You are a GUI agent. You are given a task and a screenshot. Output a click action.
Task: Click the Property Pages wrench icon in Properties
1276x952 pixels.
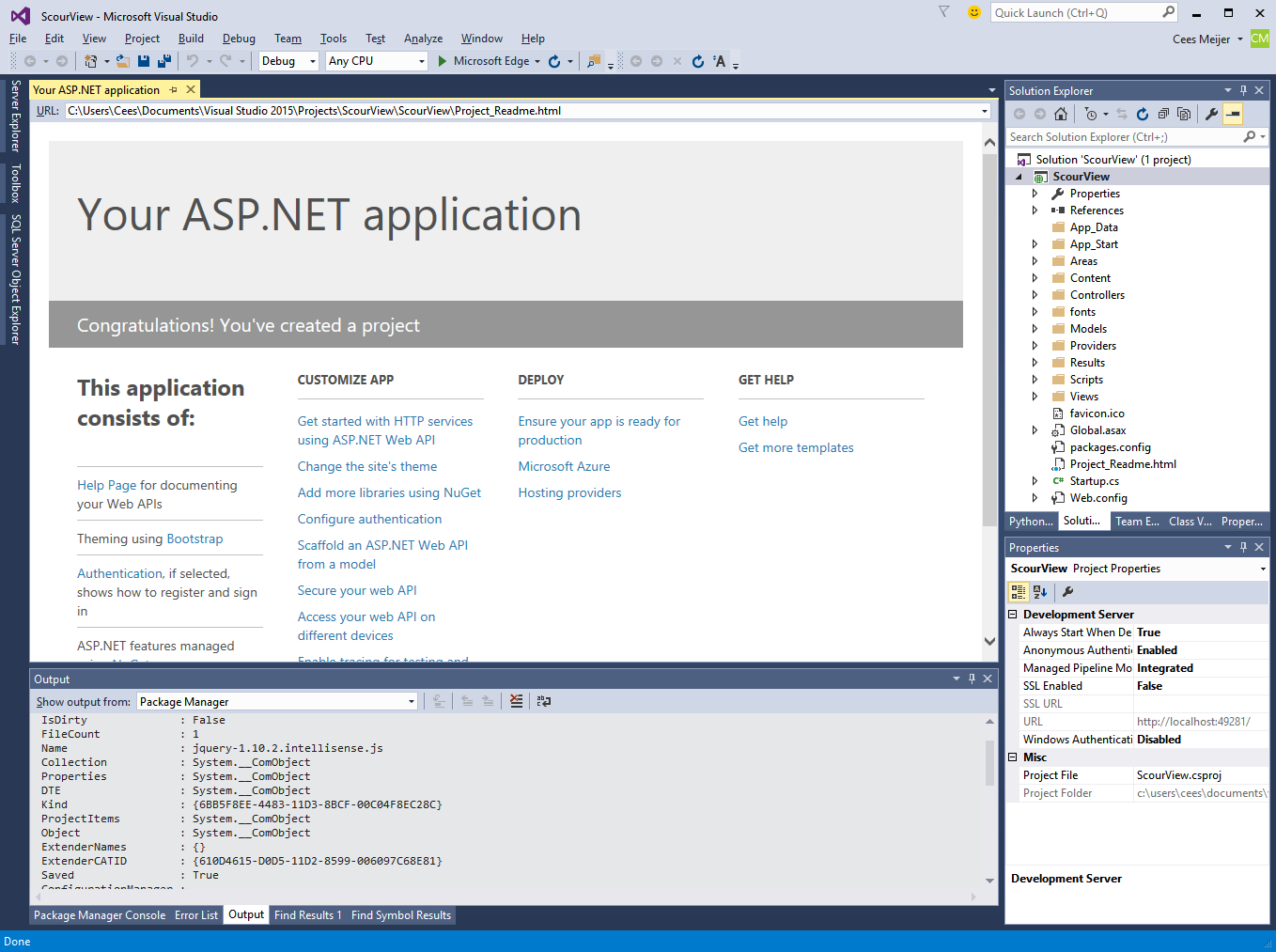1067,592
